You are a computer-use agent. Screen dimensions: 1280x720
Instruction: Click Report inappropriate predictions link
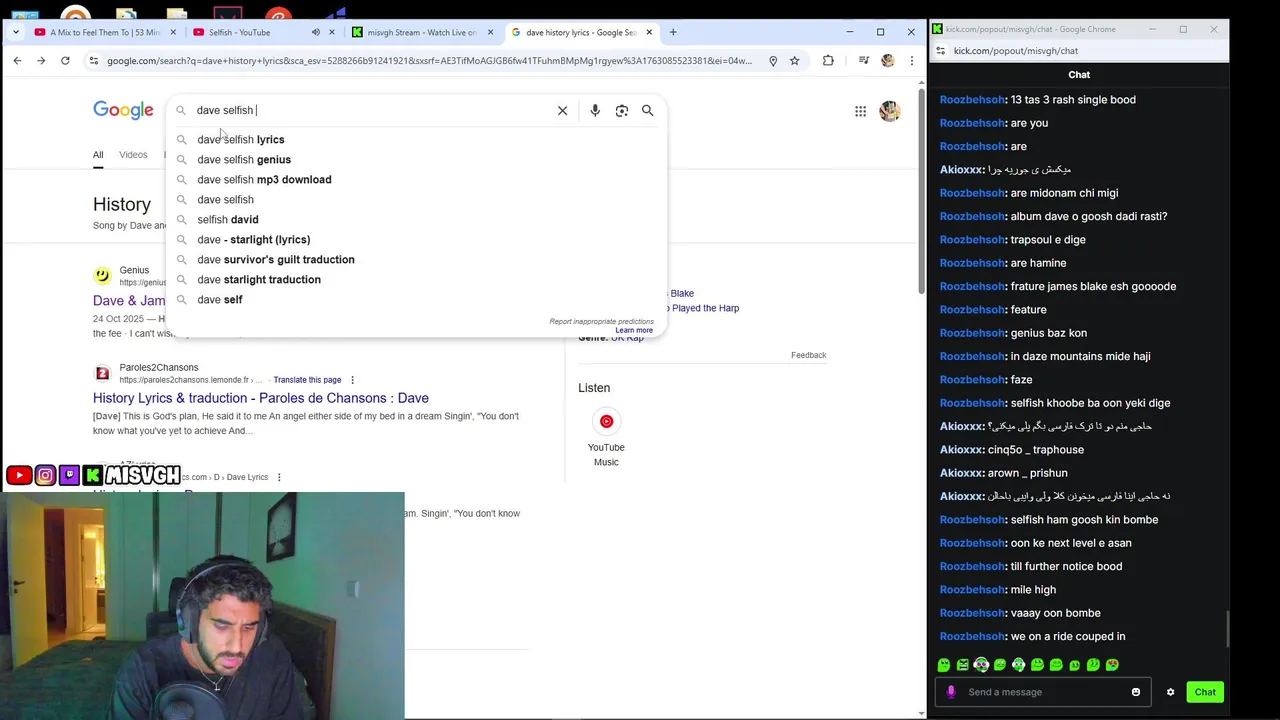[601, 321]
